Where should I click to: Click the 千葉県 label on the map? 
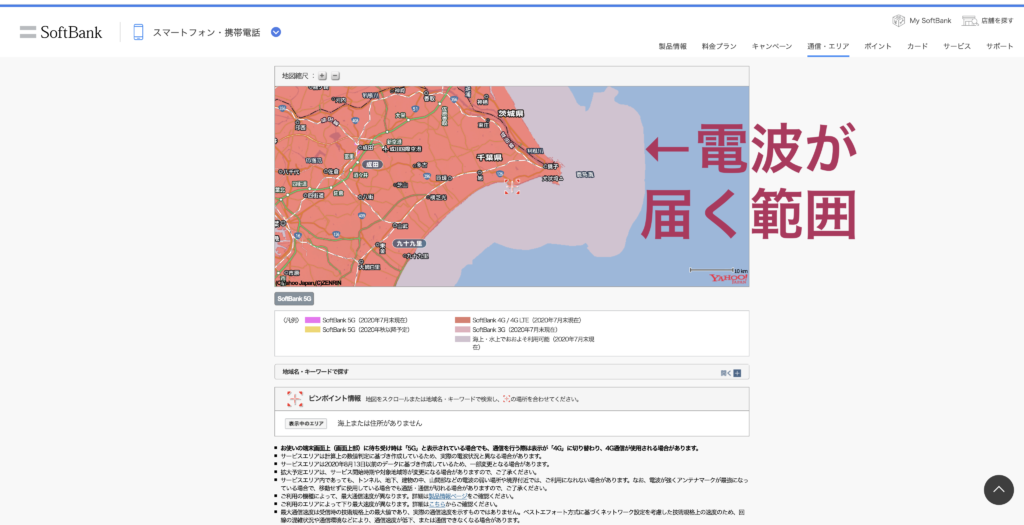488,157
